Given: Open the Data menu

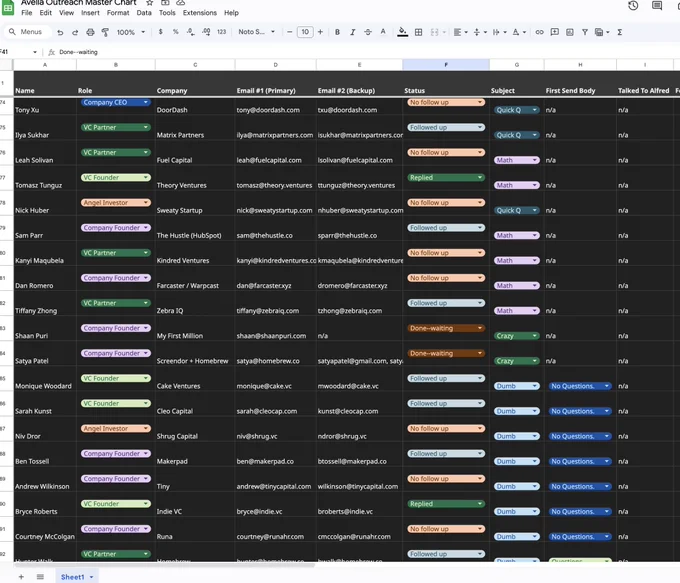Looking at the screenshot, I should click(x=144, y=13).
